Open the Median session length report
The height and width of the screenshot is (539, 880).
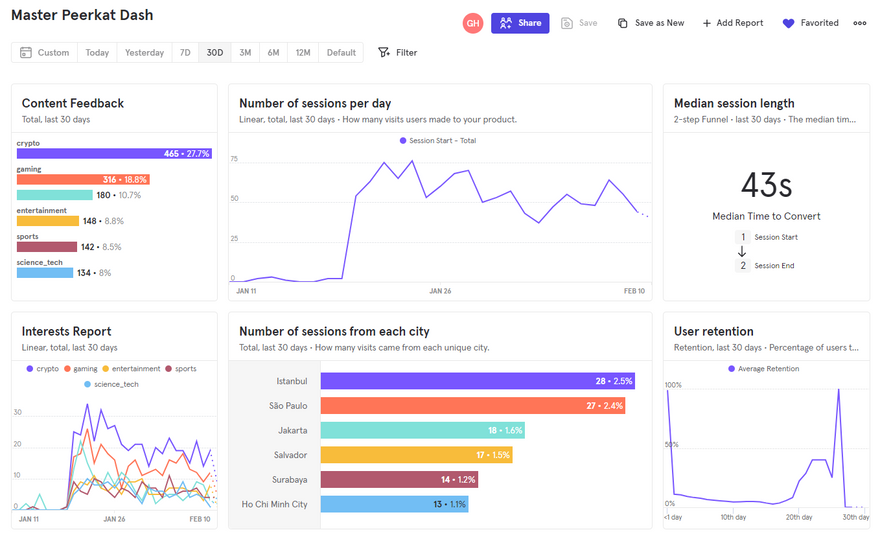tap(734, 103)
